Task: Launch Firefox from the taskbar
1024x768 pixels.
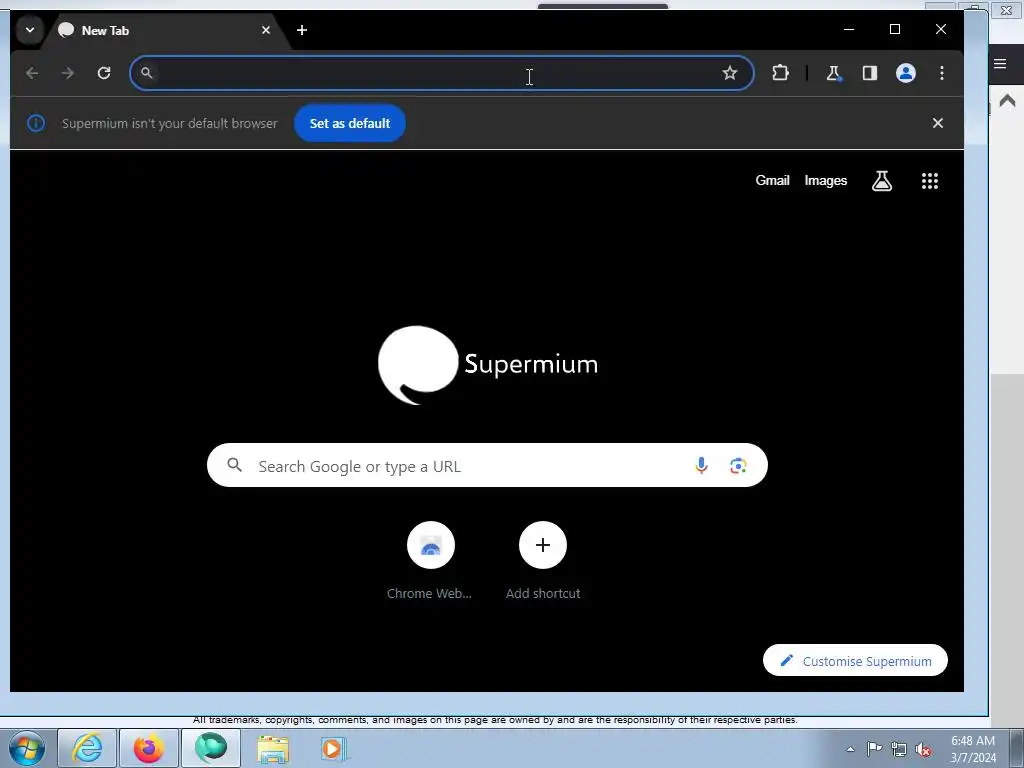Action: [x=148, y=748]
